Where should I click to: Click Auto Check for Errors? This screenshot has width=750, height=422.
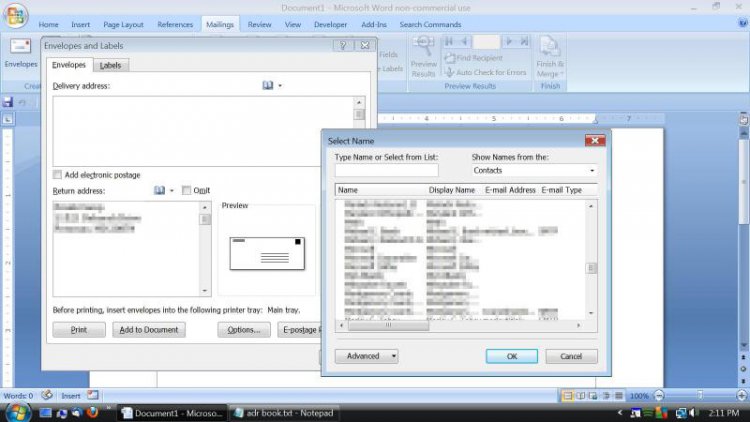click(x=485, y=72)
